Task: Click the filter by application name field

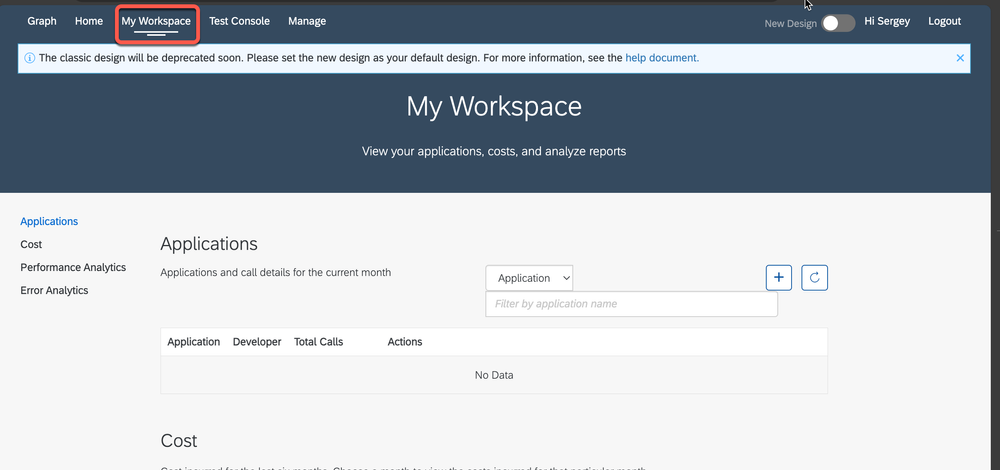Action: click(631, 304)
